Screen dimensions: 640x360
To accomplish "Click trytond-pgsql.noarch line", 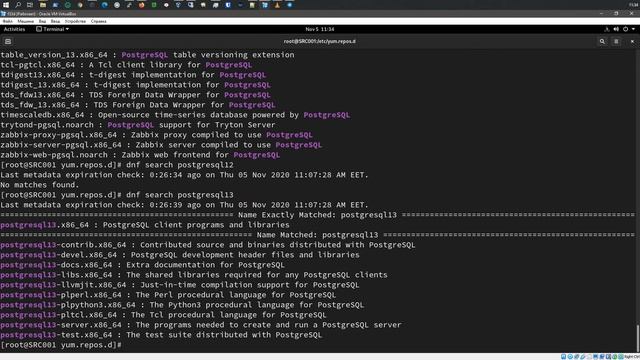I will (138, 125).
